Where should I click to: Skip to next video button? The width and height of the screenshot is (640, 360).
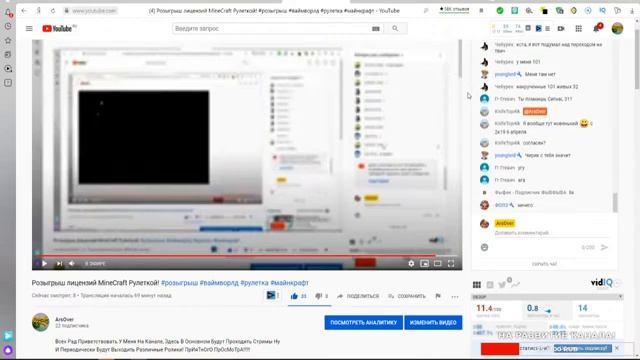click(x=59, y=264)
